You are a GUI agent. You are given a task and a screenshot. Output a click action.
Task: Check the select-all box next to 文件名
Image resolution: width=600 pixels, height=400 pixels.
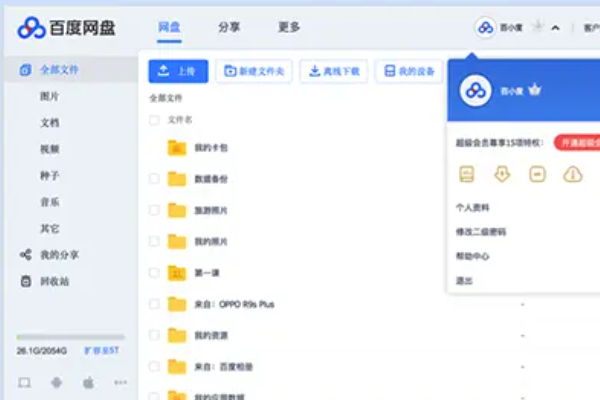(154, 120)
